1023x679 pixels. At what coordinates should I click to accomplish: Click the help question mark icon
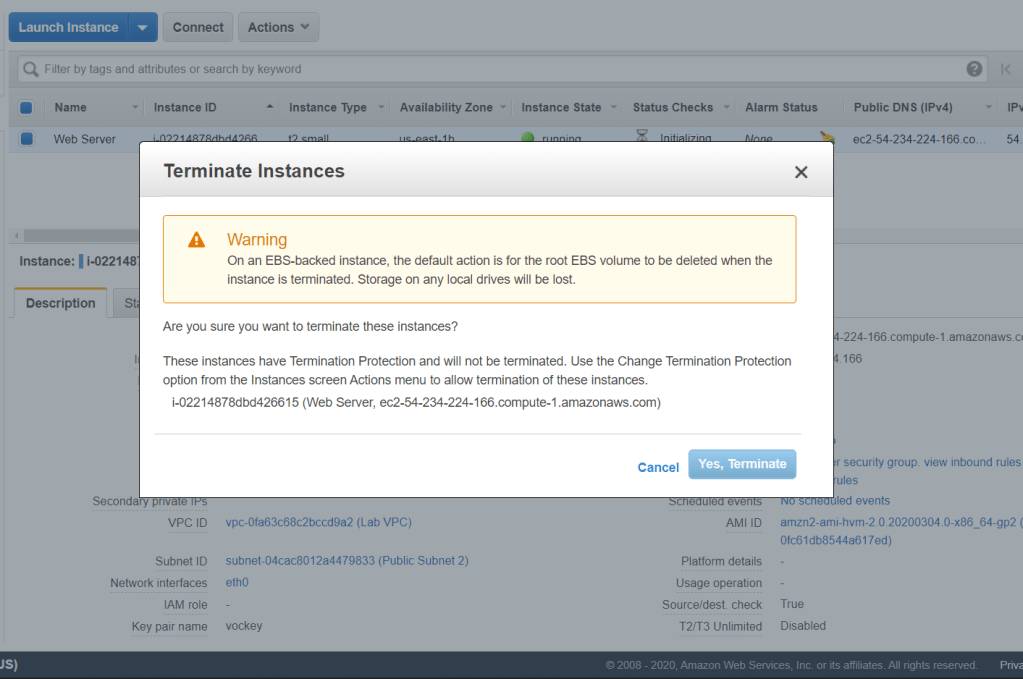tap(974, 69)
